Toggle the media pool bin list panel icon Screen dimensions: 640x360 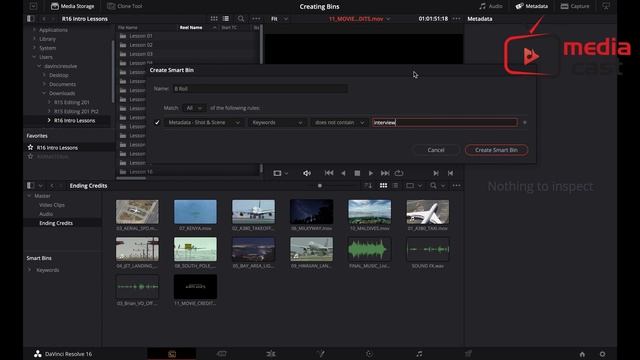pos(31,186)
